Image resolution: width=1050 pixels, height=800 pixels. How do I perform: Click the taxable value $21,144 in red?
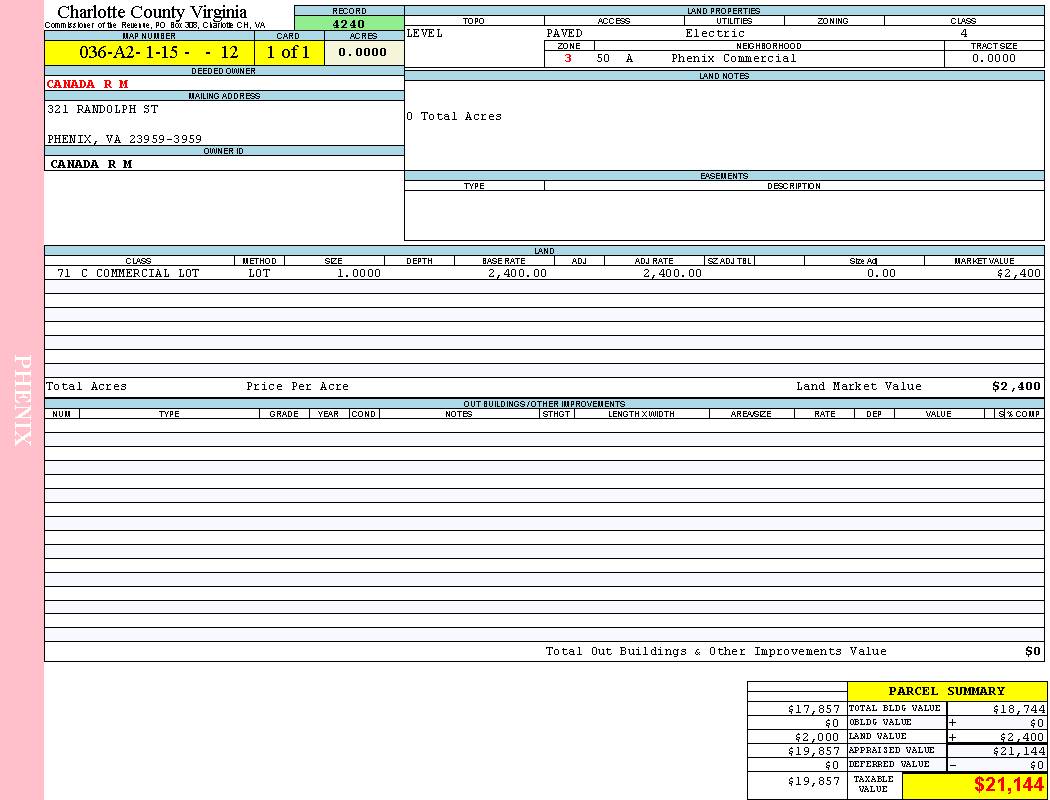1008,786
